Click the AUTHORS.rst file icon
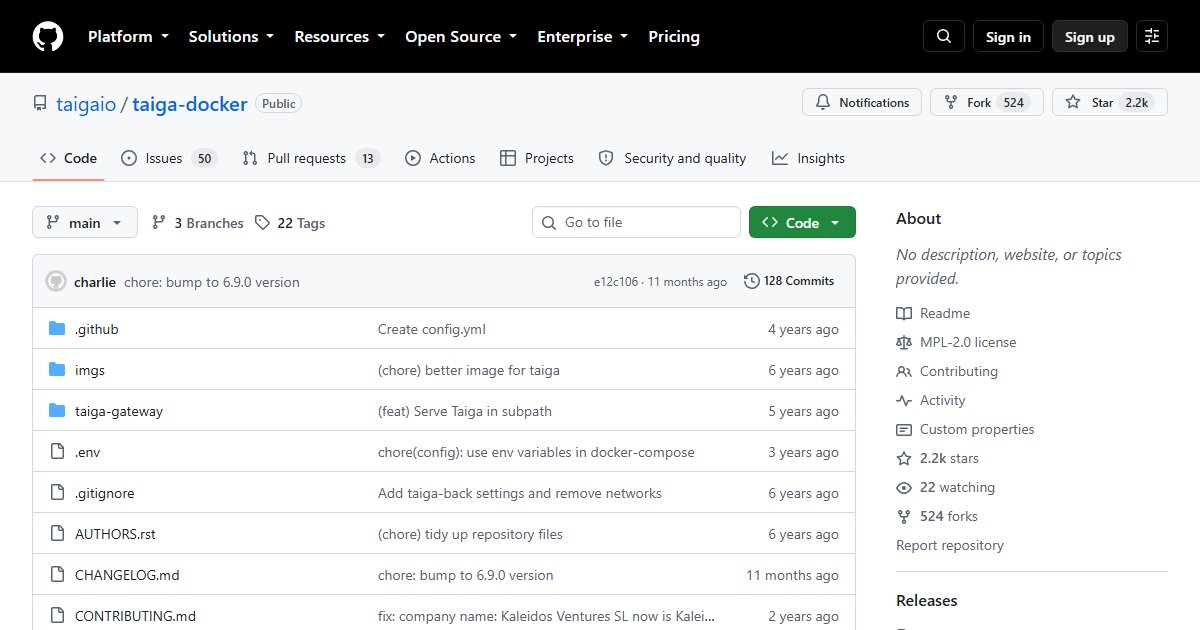 (57, 534)
